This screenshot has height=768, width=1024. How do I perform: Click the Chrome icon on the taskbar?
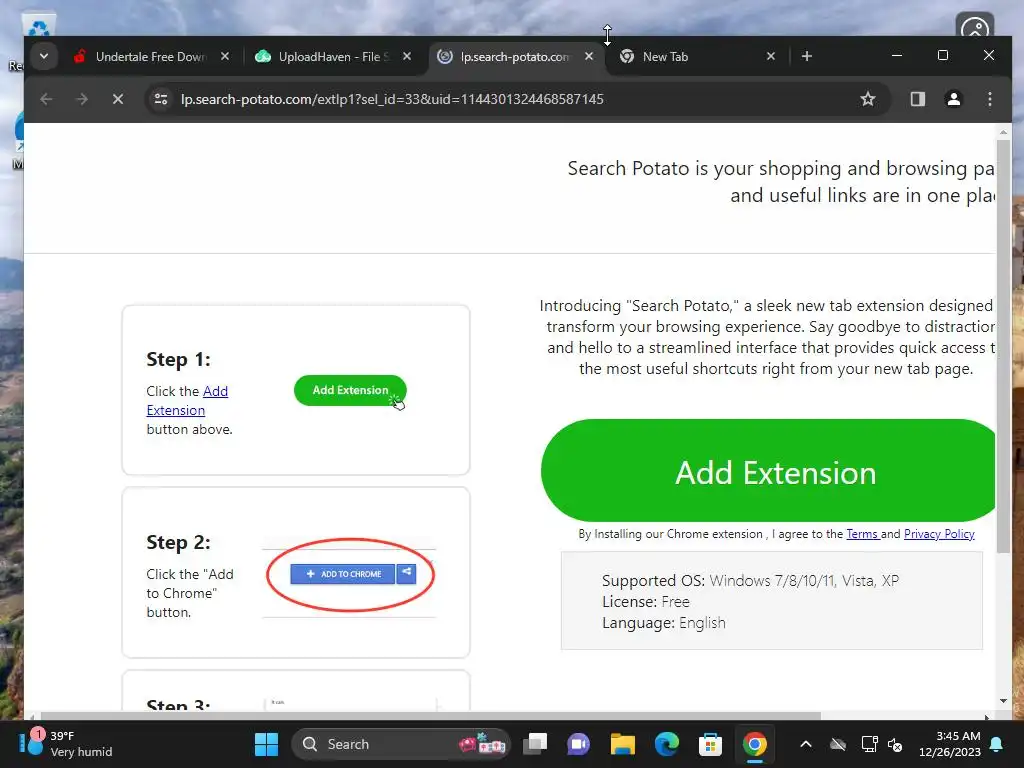tap(754, 744)
